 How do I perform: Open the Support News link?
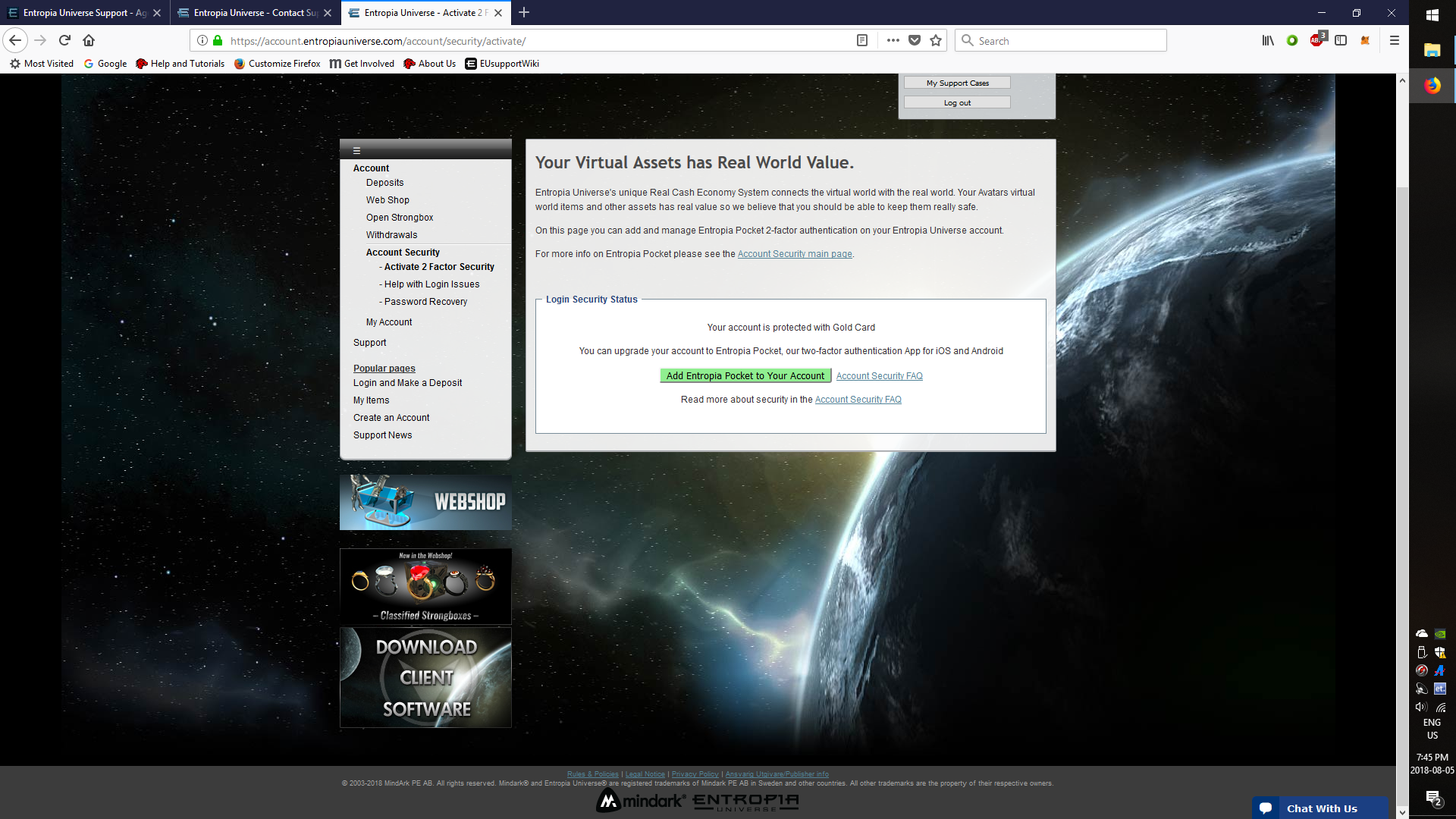click(x=382, y=435)
